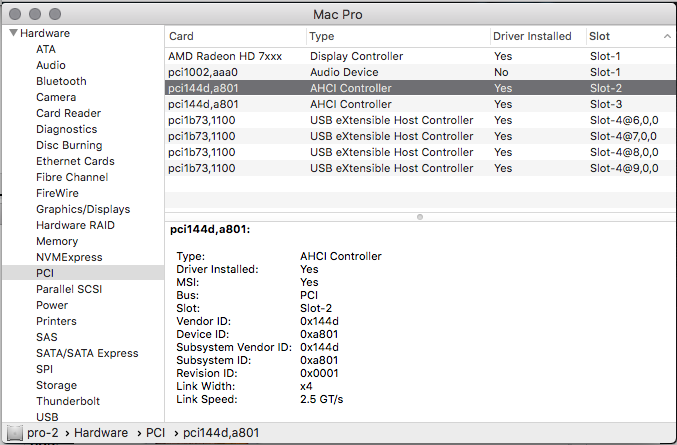Click the 'No' driver status for pci1002,aaa0
The height and width of the screenshot is (445, 677).
pyautogui.click(x=501, y=72)
